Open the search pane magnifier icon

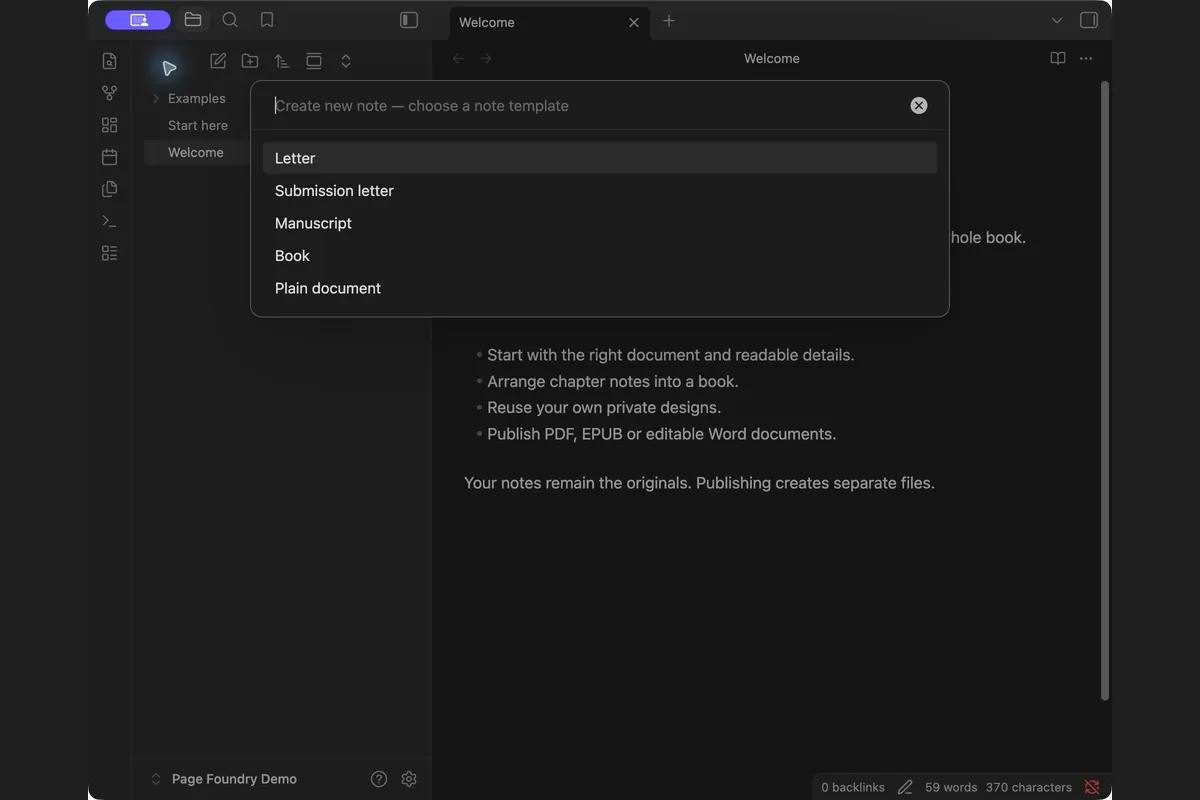tap(230, 20)
